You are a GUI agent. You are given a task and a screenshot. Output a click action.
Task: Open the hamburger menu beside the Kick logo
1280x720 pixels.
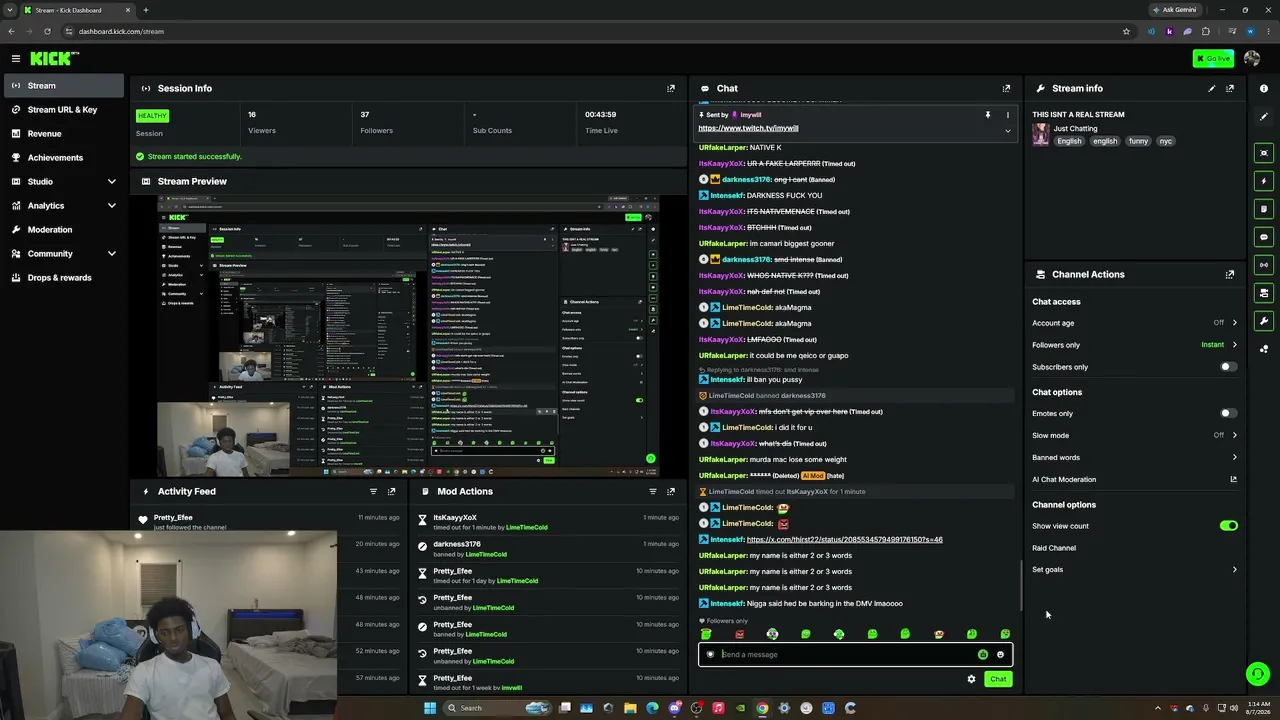tap(16, 59)
